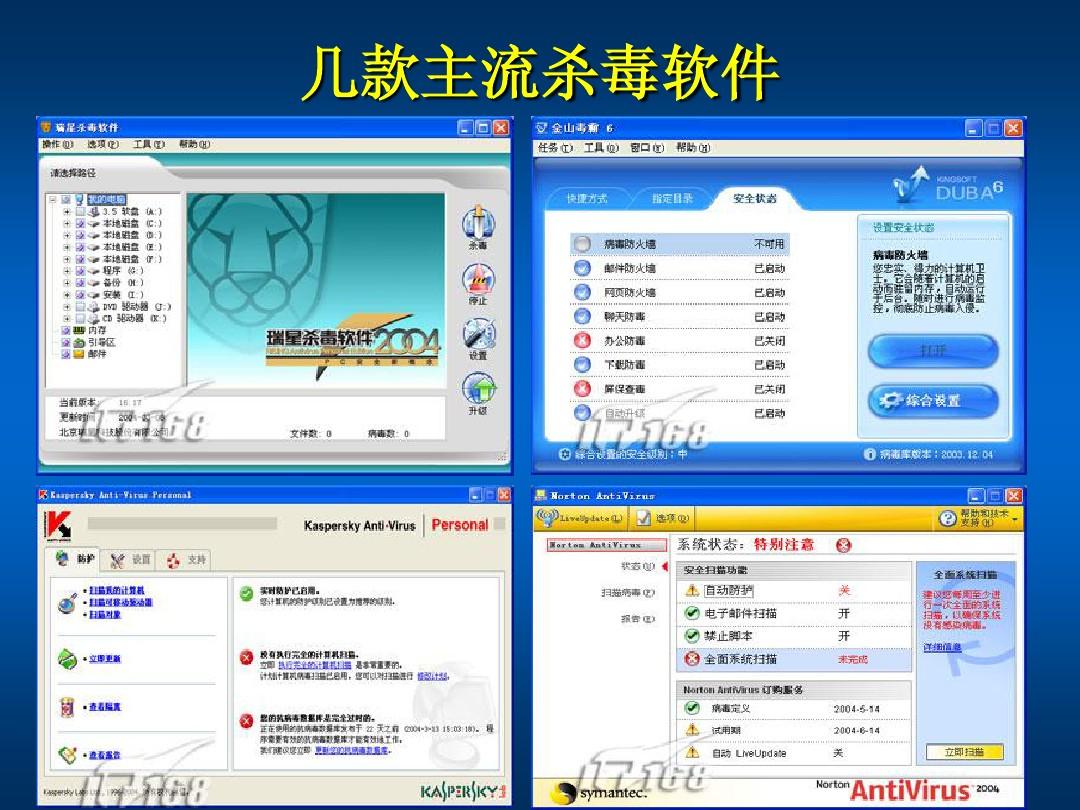Open the 工具 menu in Rising
Viewport: 1080px width, 810px height.
149,144
